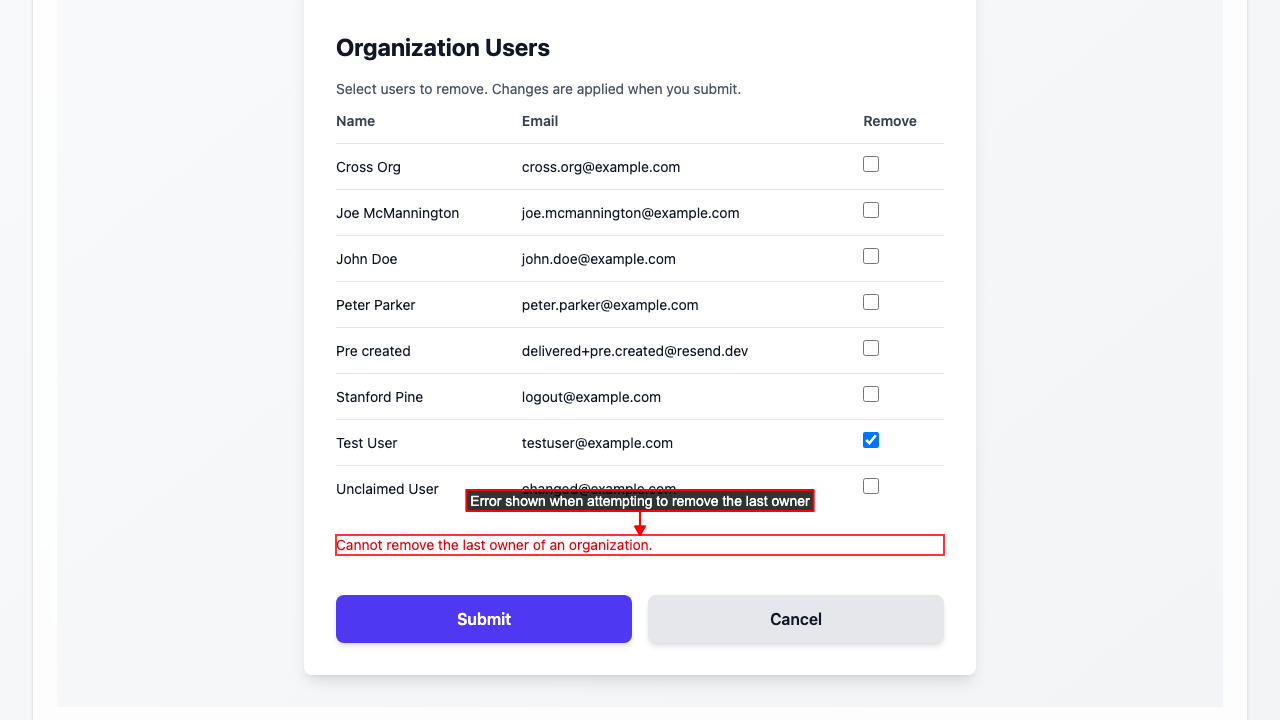Check the Remove box for Cross Org
Image resolution: width=1280 pixels, height=720 pixels.
(871, 164)
